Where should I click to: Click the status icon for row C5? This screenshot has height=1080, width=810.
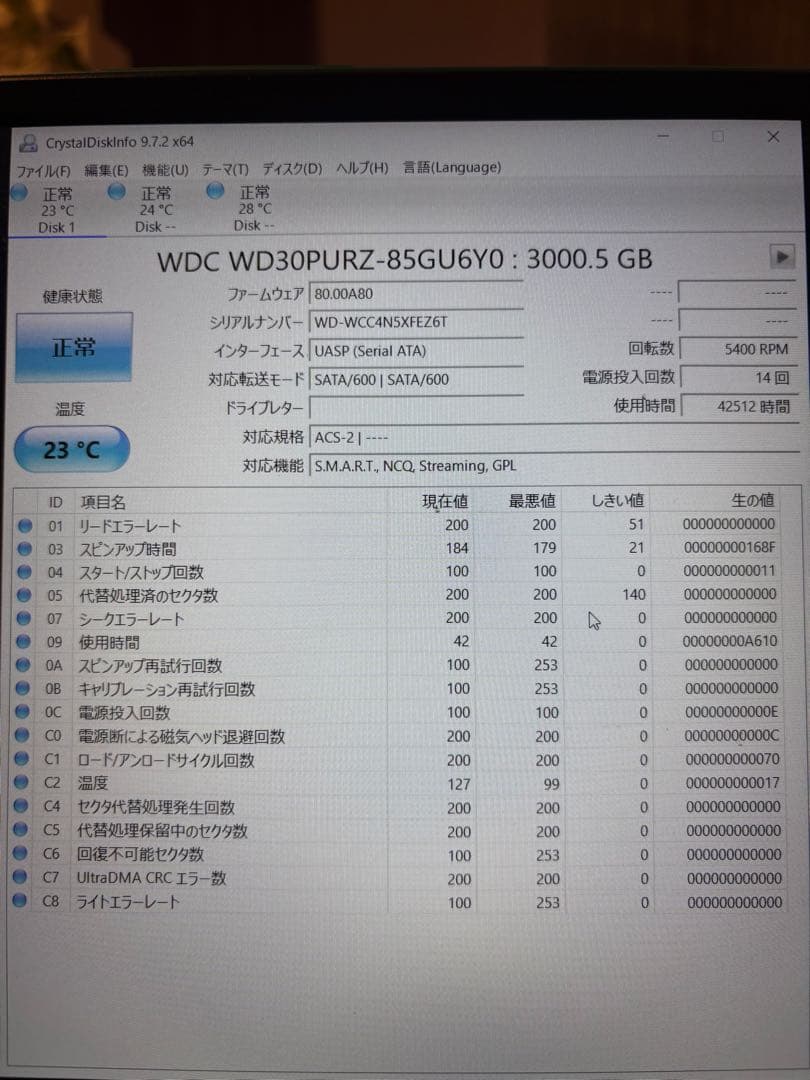pyautogui.click(x=21, y=830)
